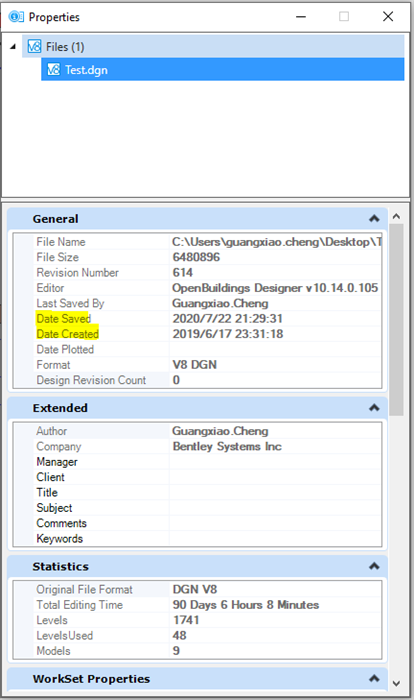Collapse the Extended section chevron
Viewport: 414px width, 700px height.
[x=374, y=408]
